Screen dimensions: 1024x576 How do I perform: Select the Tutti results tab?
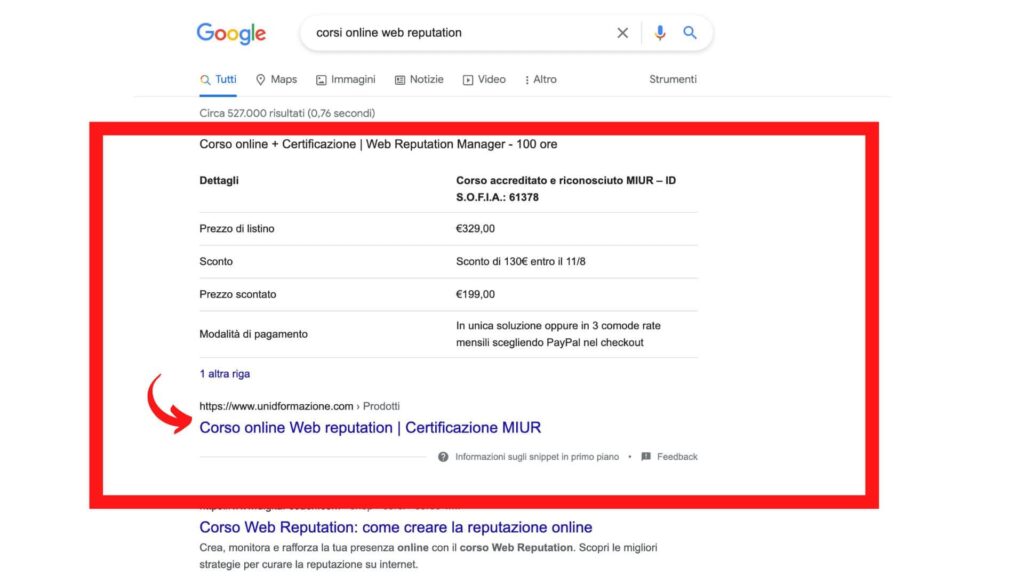tap(218, 80)
